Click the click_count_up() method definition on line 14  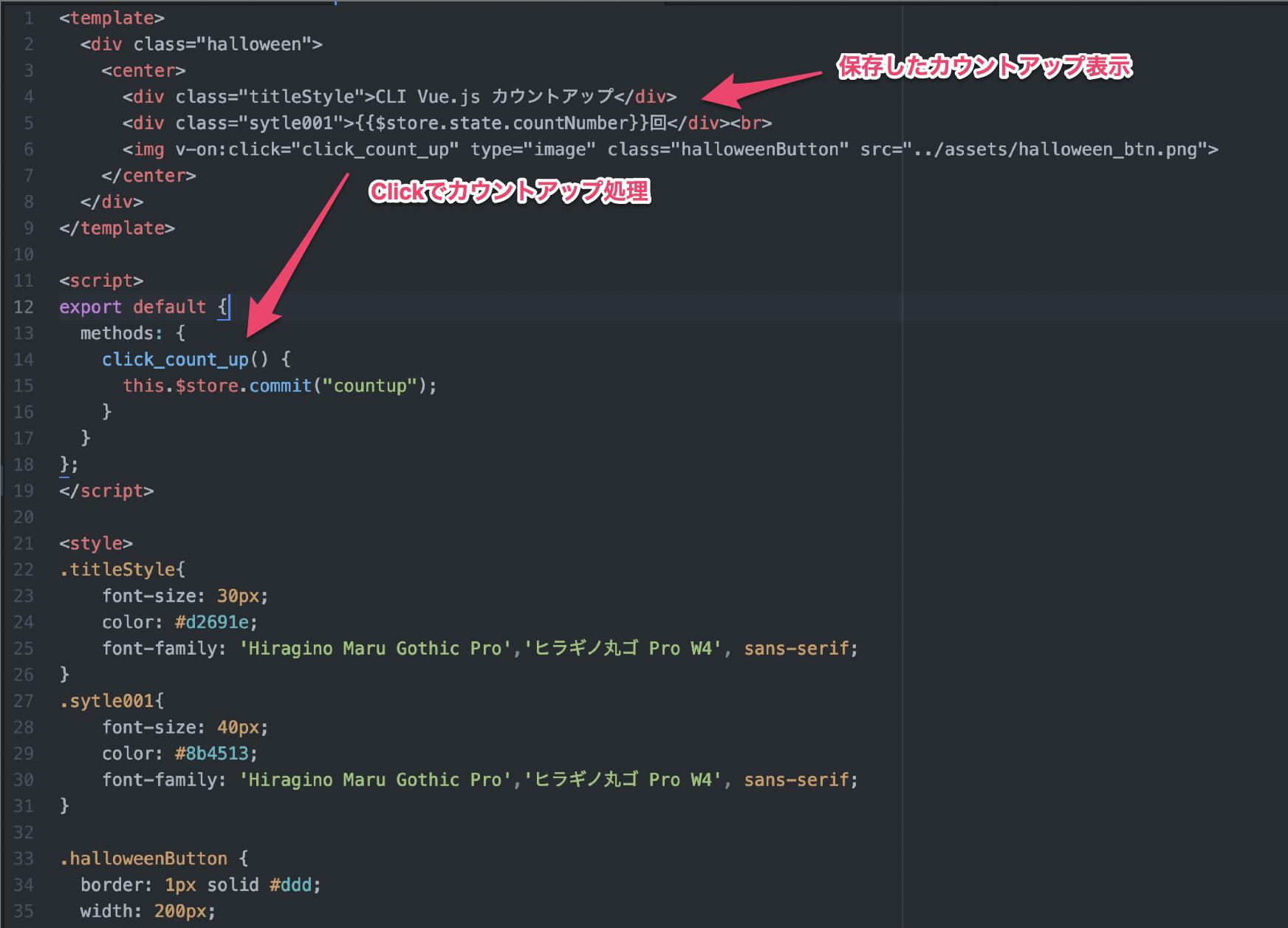[185, 360]
